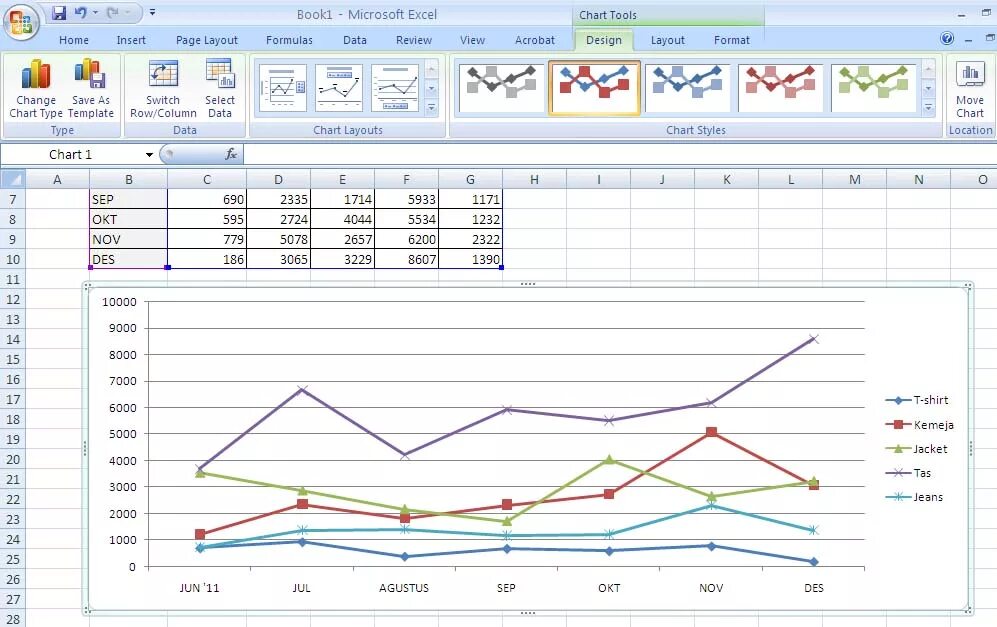
Task: Click Kemeja data point at NOV
Action: (712, 432)
